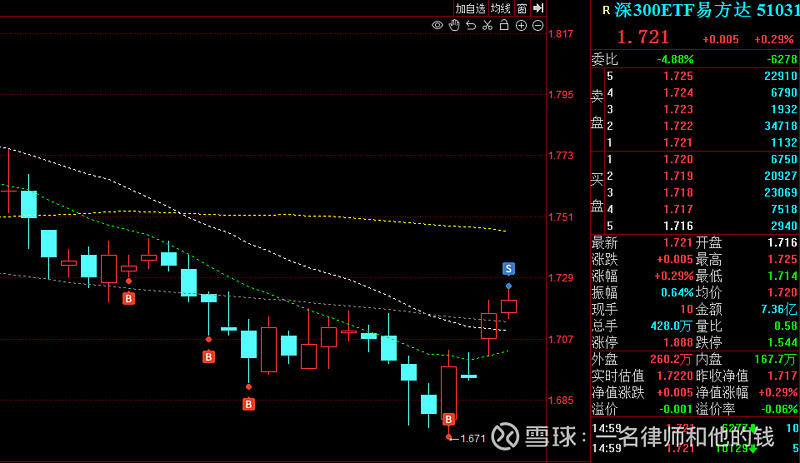Click buy level 5 volume 2940
This screenshot has width=800, height=463.
point(784,226)
